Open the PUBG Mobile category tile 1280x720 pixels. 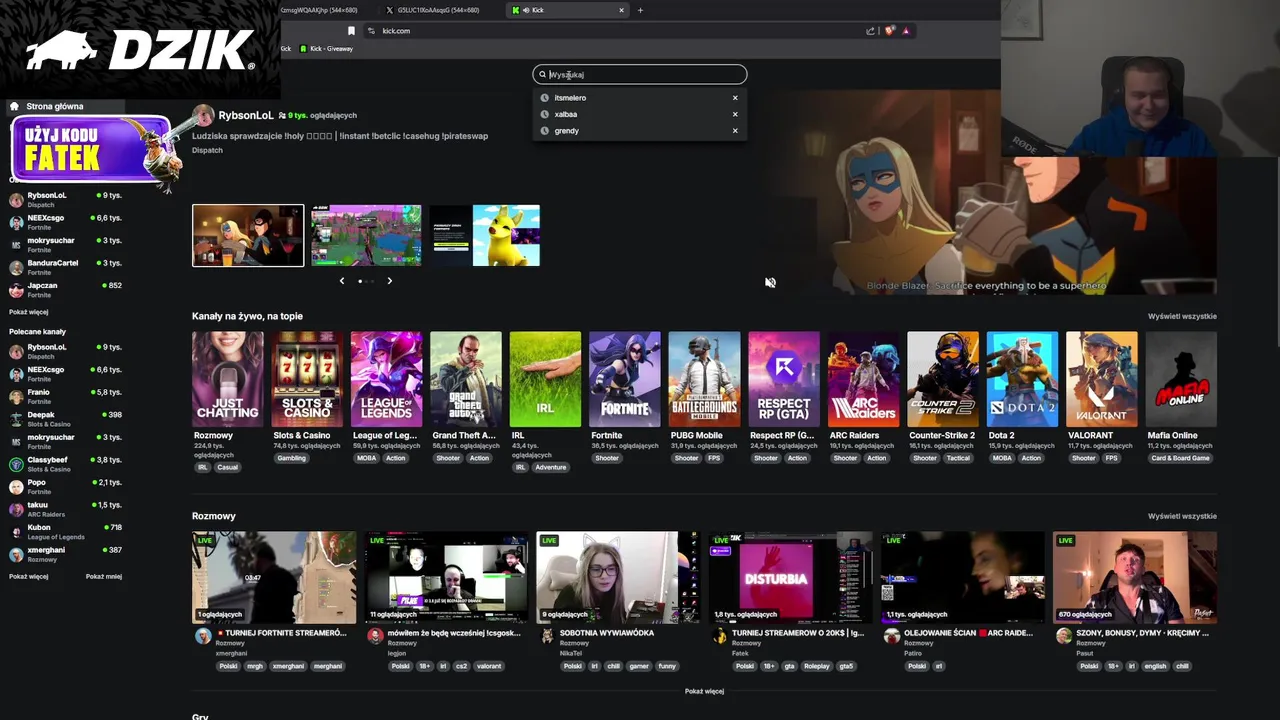tap(704, 380)
